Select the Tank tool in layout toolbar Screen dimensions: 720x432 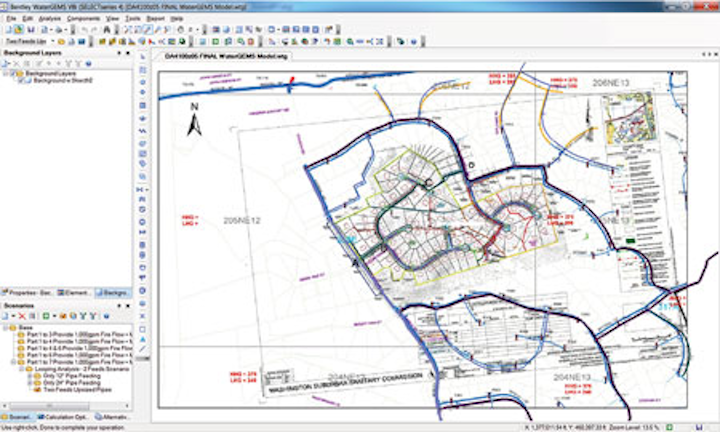coord(143,106)
